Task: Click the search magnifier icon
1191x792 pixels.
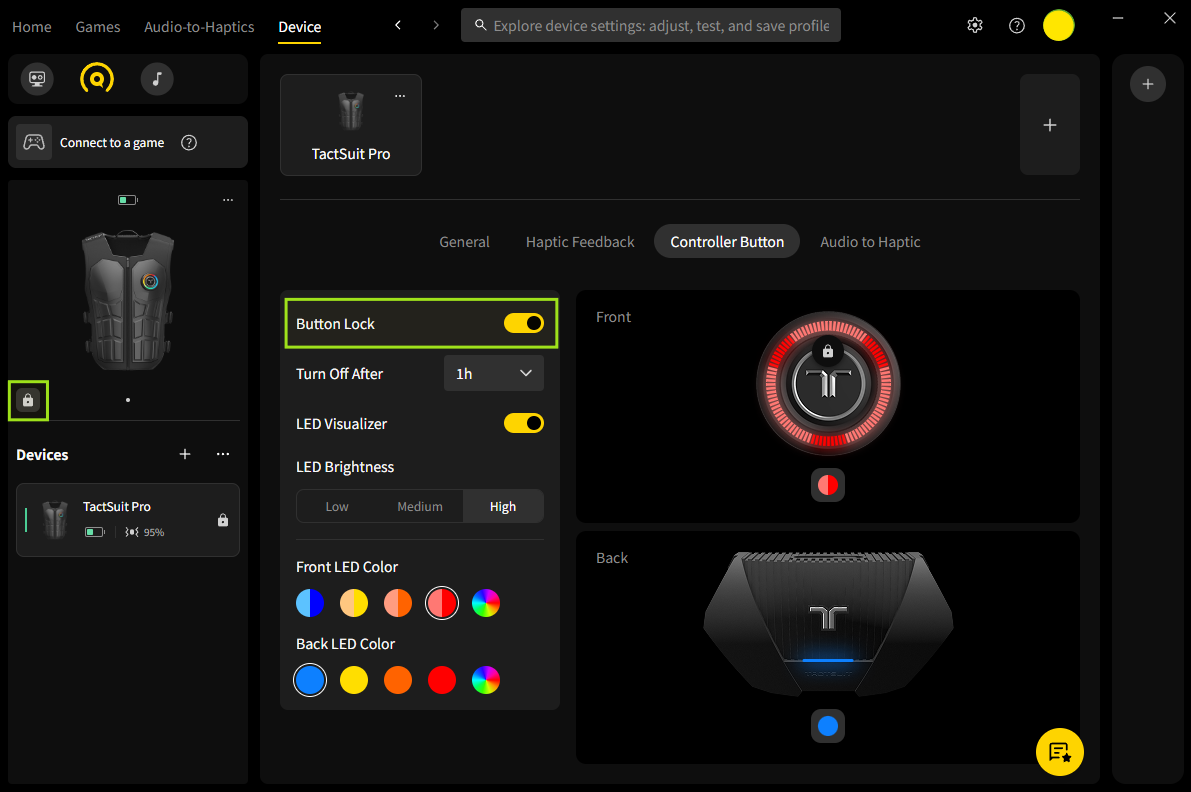Action: pyautogui.click(x=481, y=25)
